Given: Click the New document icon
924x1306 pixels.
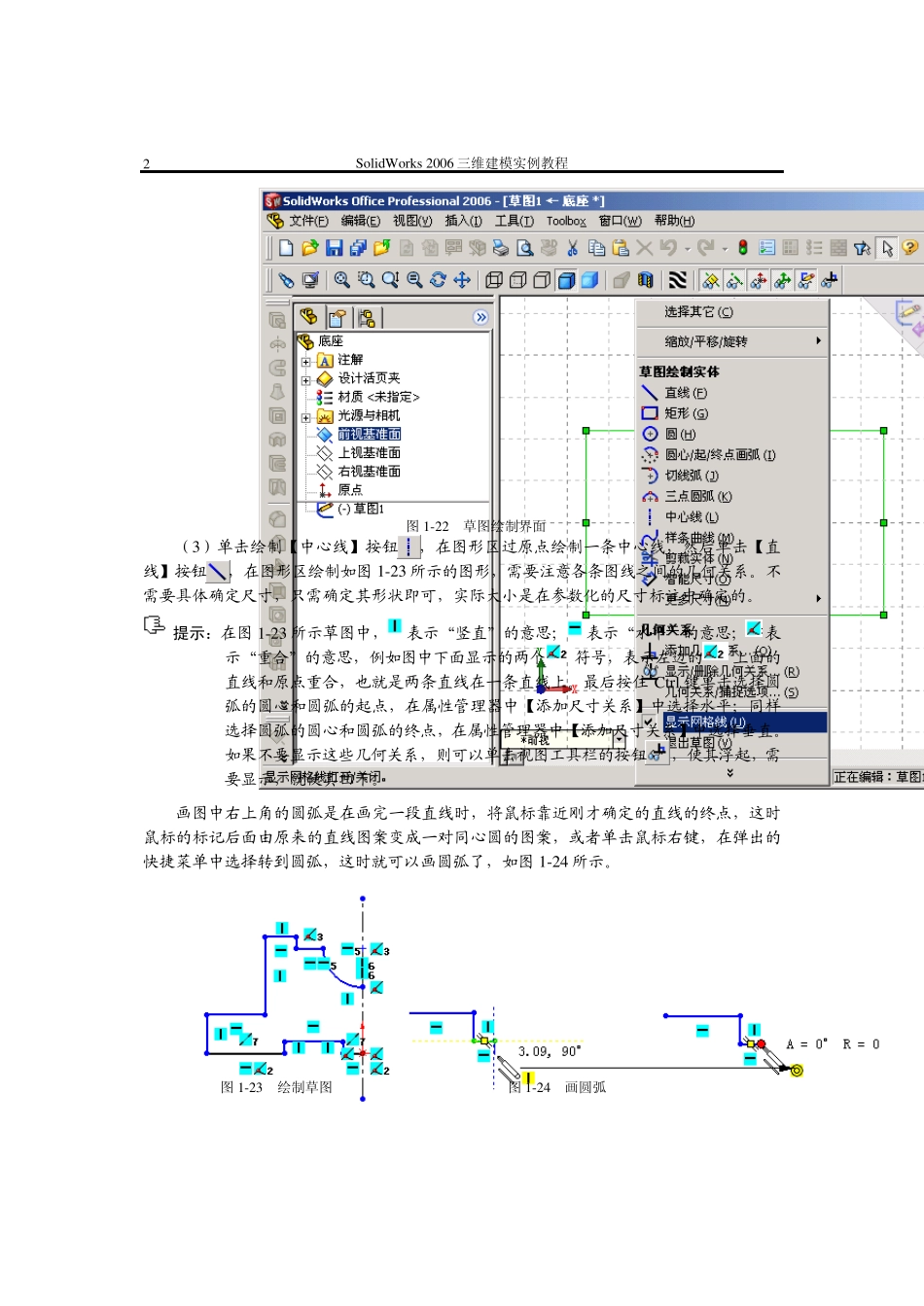Looking at the screenshot, I should [x=286, y=248].
